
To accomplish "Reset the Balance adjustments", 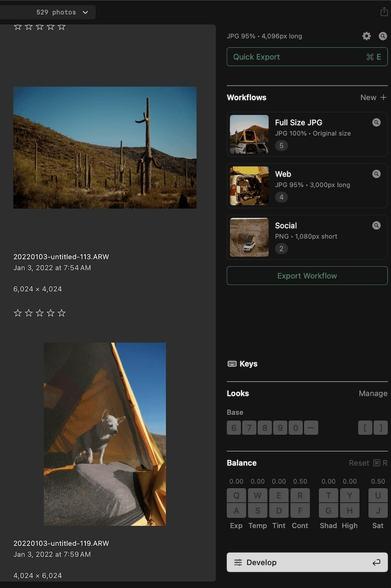I will point(367,463).
